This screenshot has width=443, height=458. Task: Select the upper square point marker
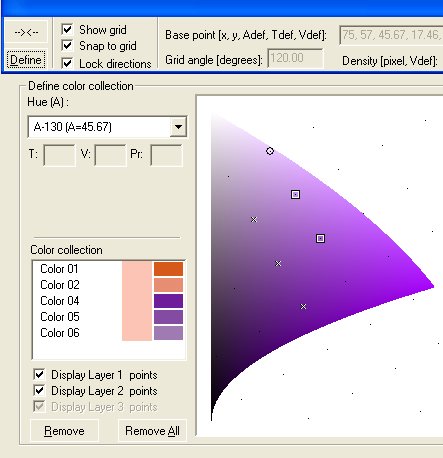point(295,194)
